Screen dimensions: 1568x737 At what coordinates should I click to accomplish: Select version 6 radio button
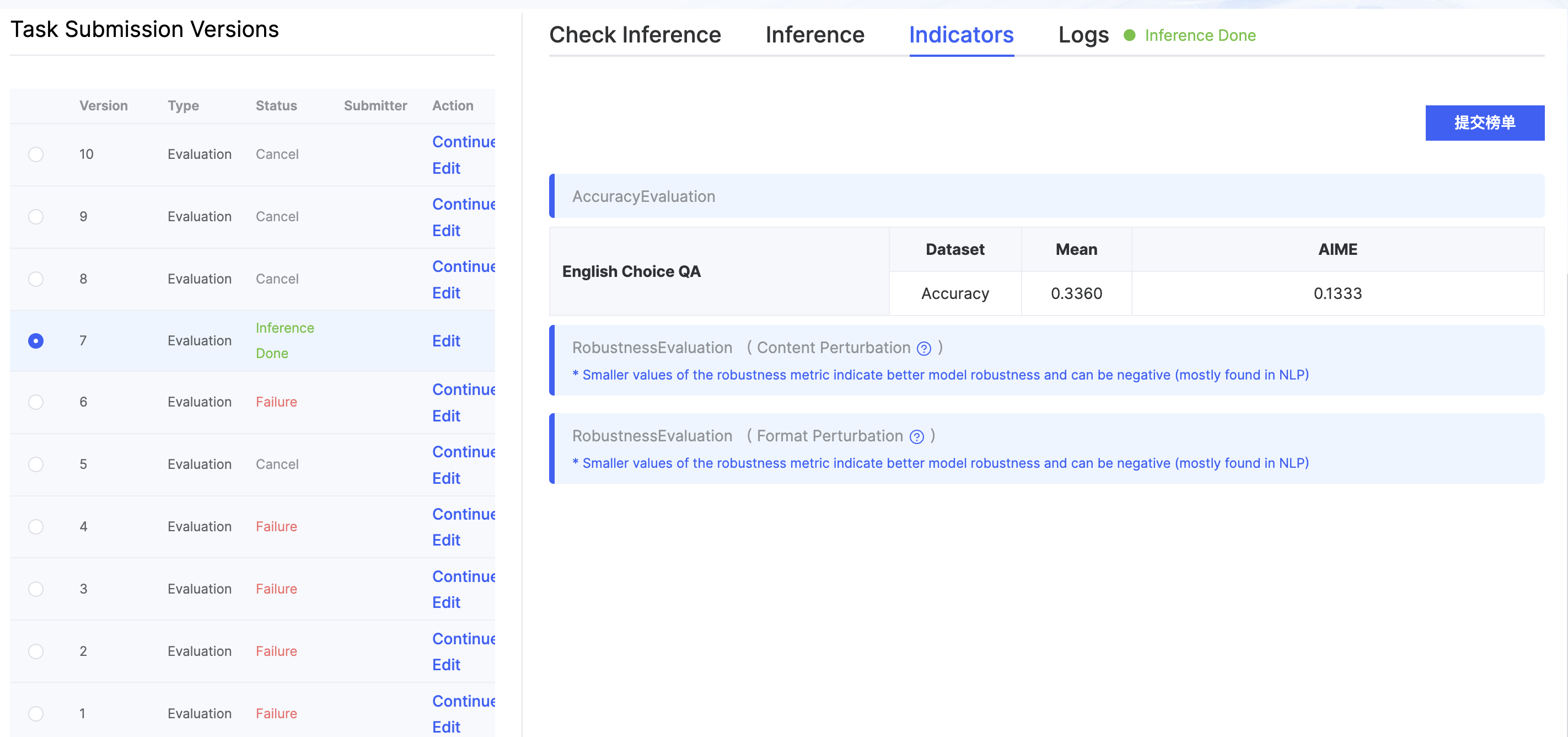coord(36,402)
